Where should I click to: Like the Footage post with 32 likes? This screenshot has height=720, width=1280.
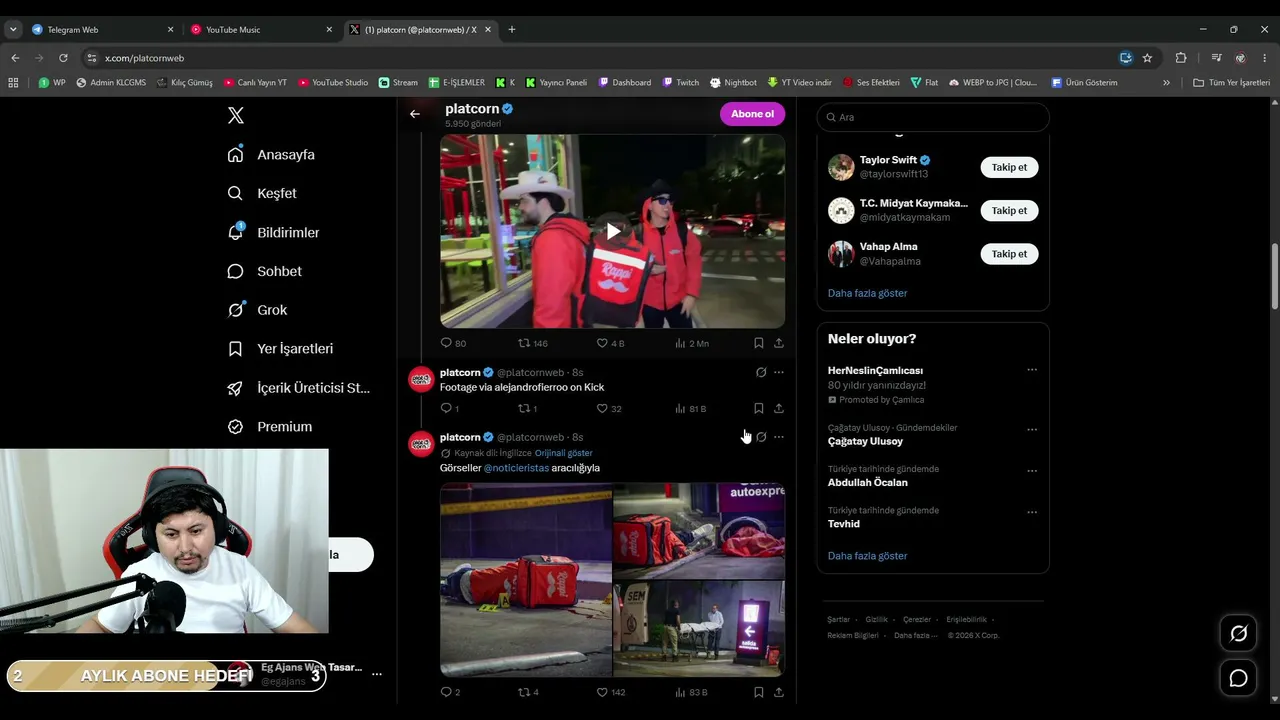pyautogui.click(x=609, y=408)
